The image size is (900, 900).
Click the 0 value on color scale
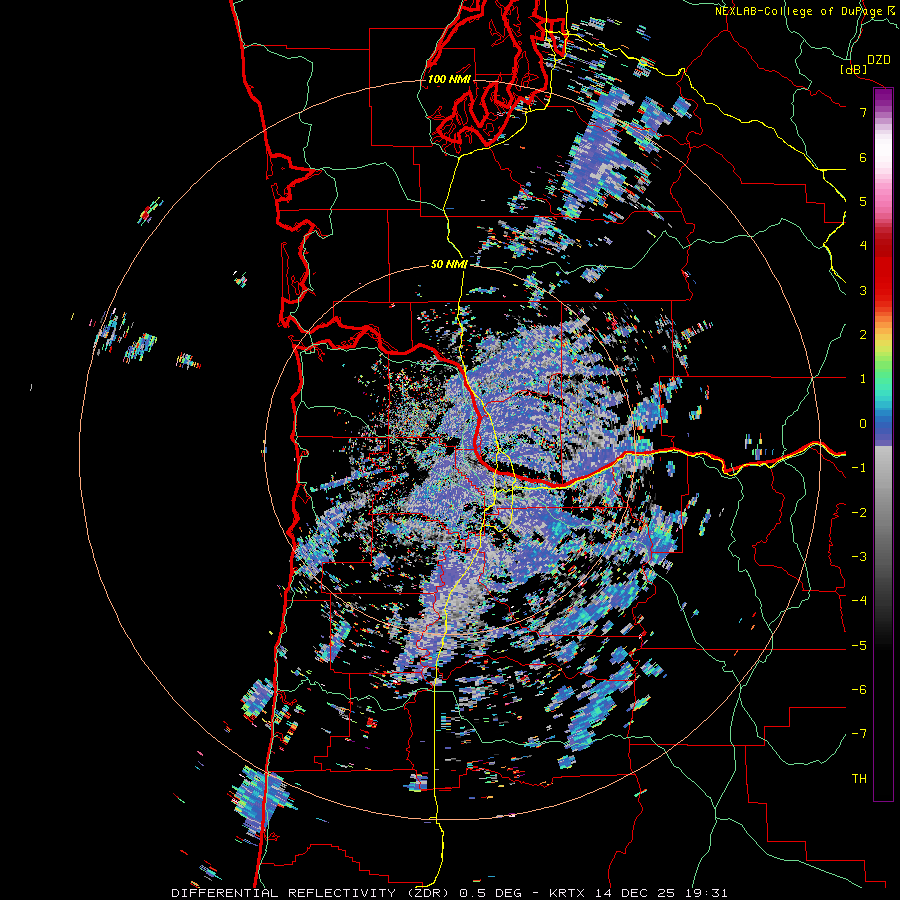863,424
